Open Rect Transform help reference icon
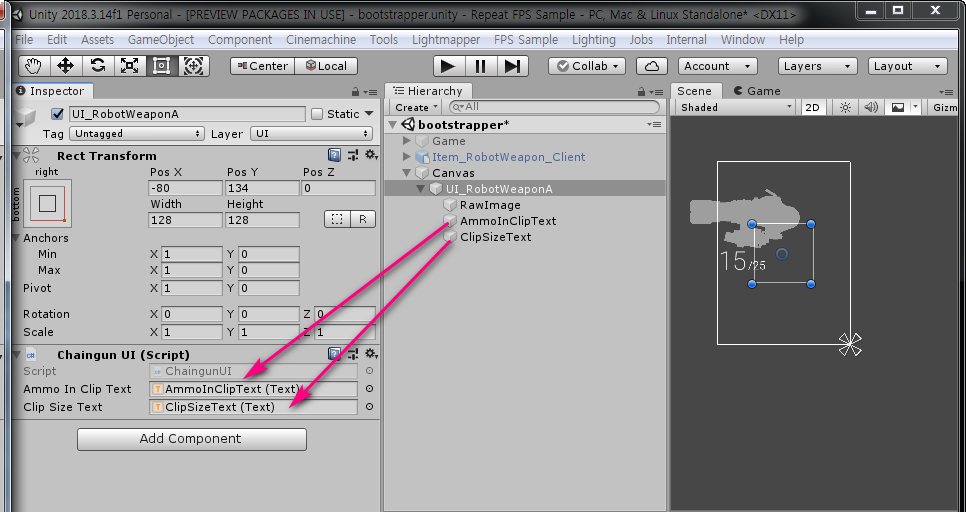 [x=335, y=155]
